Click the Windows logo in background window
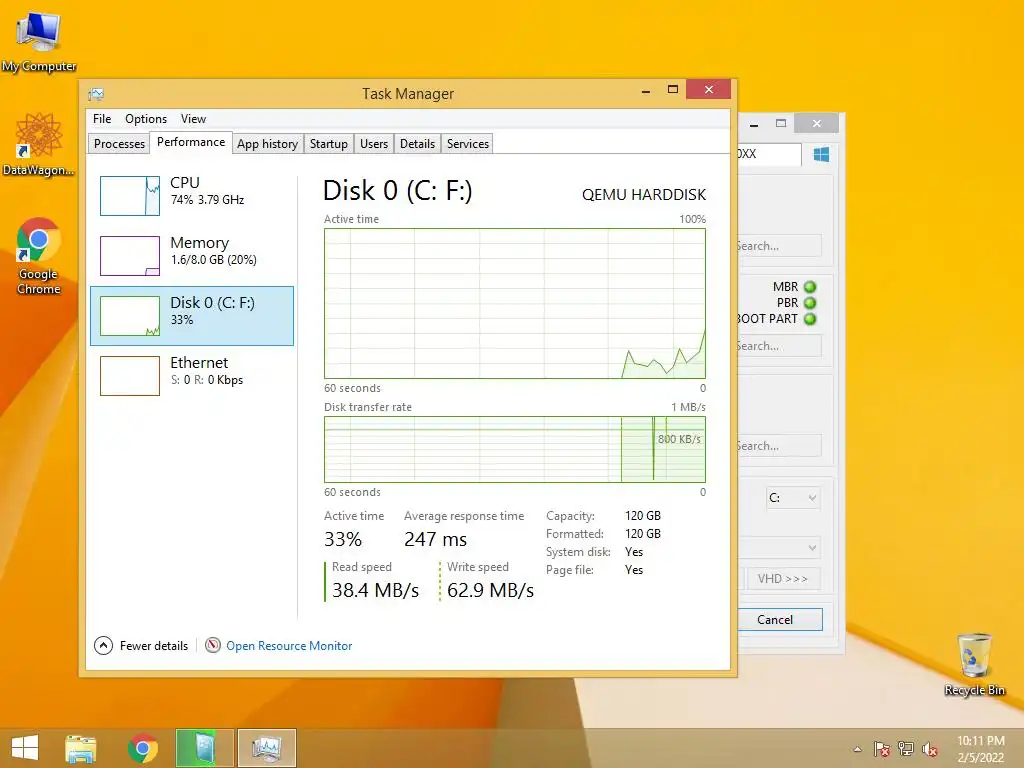The width and height of the screenshot is (1024, 768). pos(821,155)
